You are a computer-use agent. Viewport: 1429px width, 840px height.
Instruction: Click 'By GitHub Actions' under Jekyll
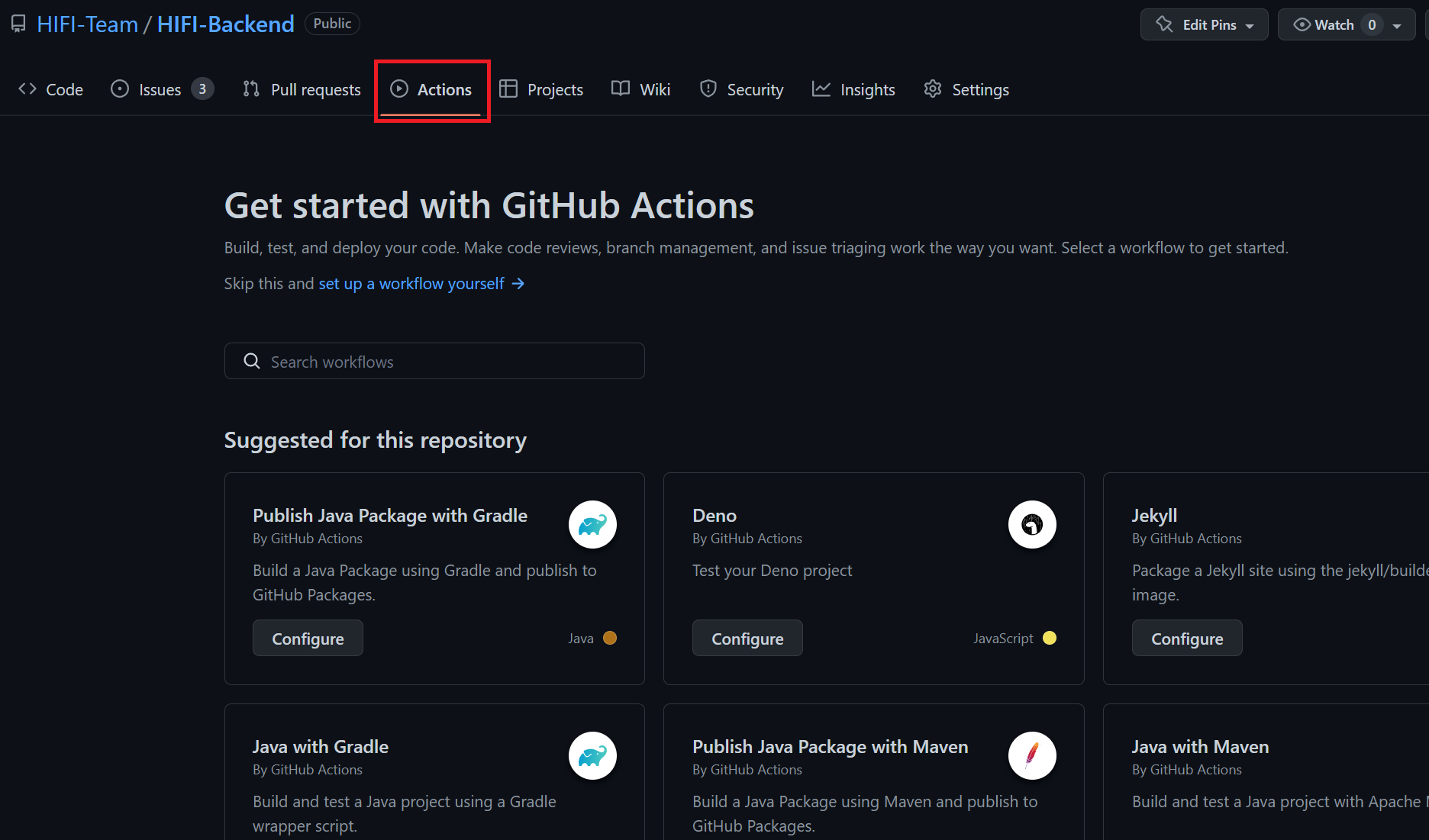pos(1187,539)
